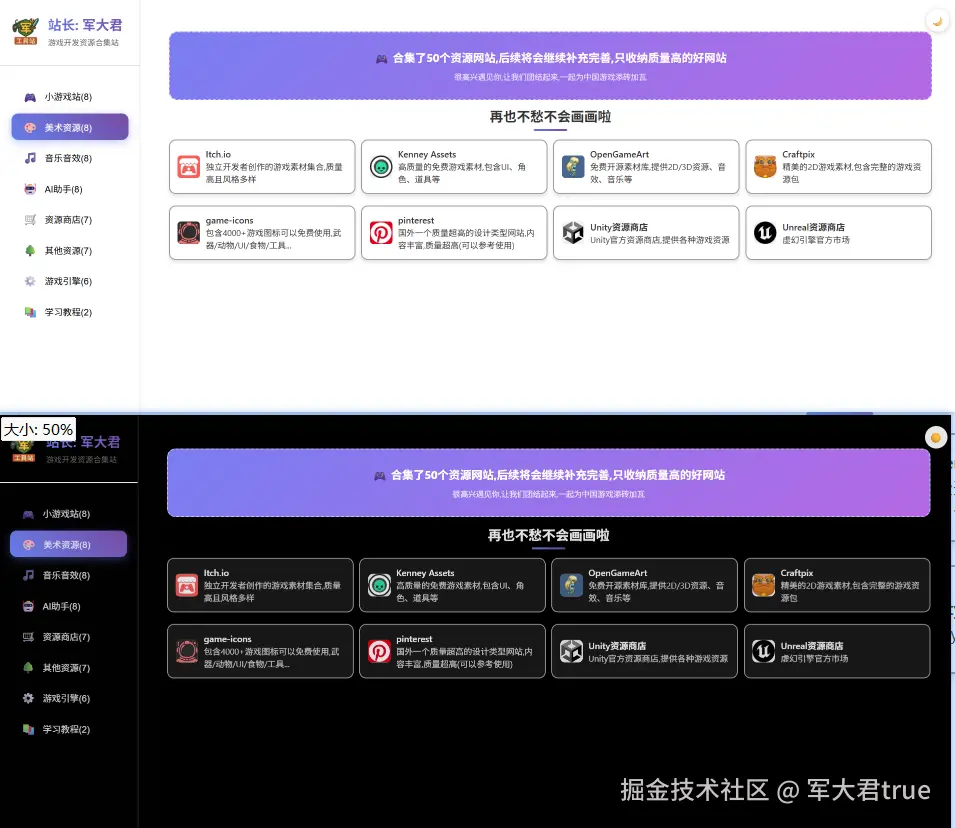
Task: Open 小游戏站(8) in the dark sidebar
Action: point(68,514)
